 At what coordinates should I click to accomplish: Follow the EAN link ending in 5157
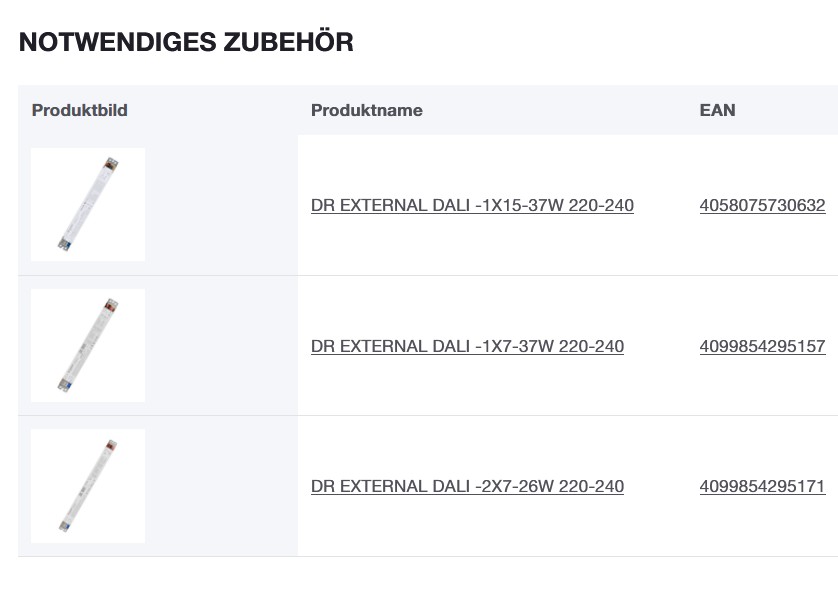pos(762,346)
